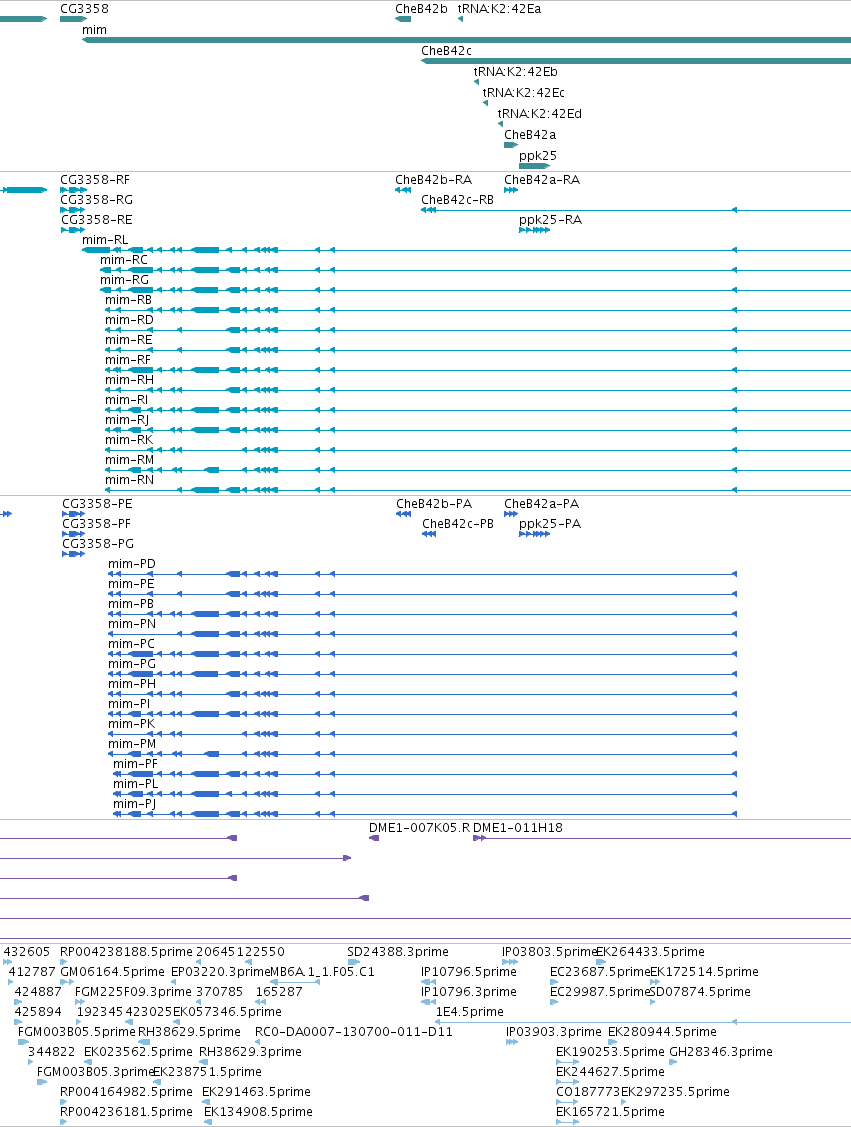The width and height of the screenshot is (851, 1127).
Task: Click the RC0-DA0007-130700-011-D11 label
Action: click(x=354, y=1031)
